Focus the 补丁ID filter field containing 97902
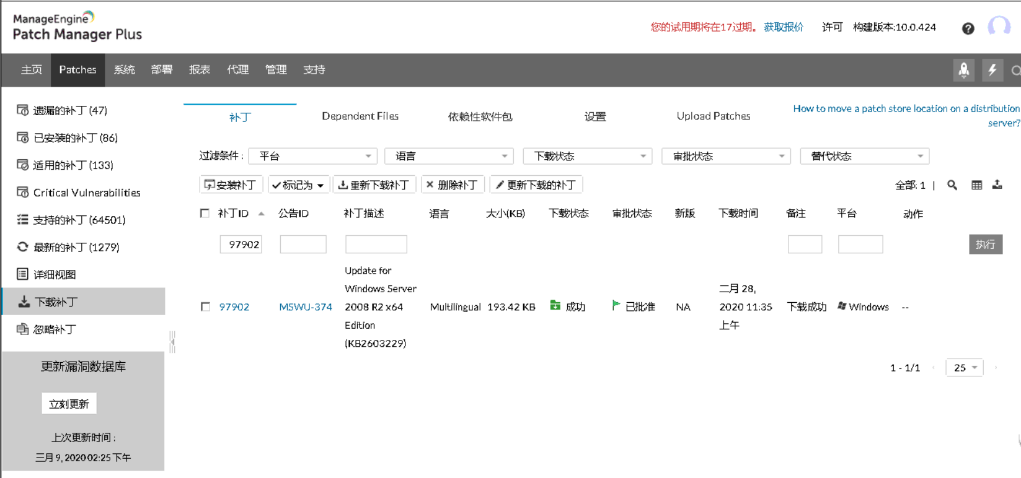The image size is (1021, 478). click(241, 245)
